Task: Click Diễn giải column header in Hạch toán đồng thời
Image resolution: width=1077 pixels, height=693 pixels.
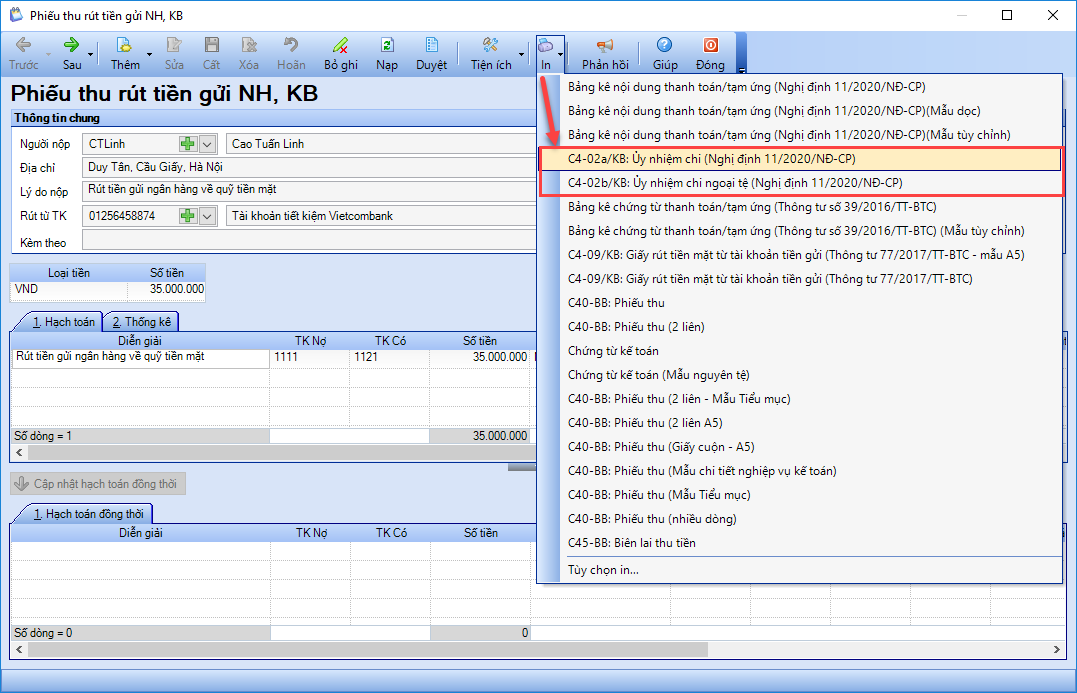Action: (141, 533)
